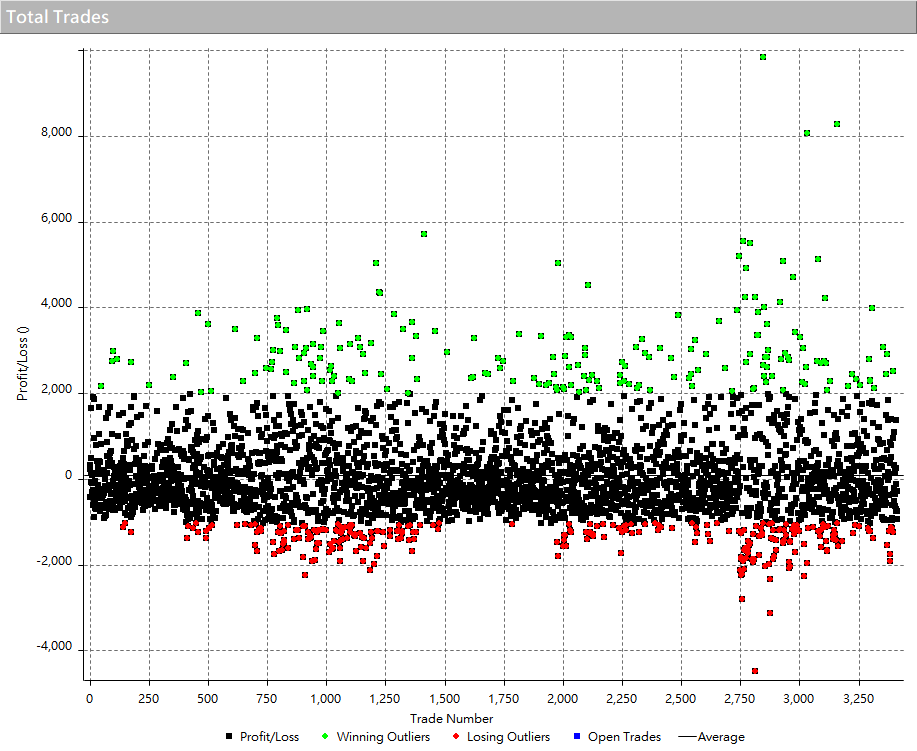Click the 2,000 y-axis label
The image size is (917, 751).
point(56,390)
